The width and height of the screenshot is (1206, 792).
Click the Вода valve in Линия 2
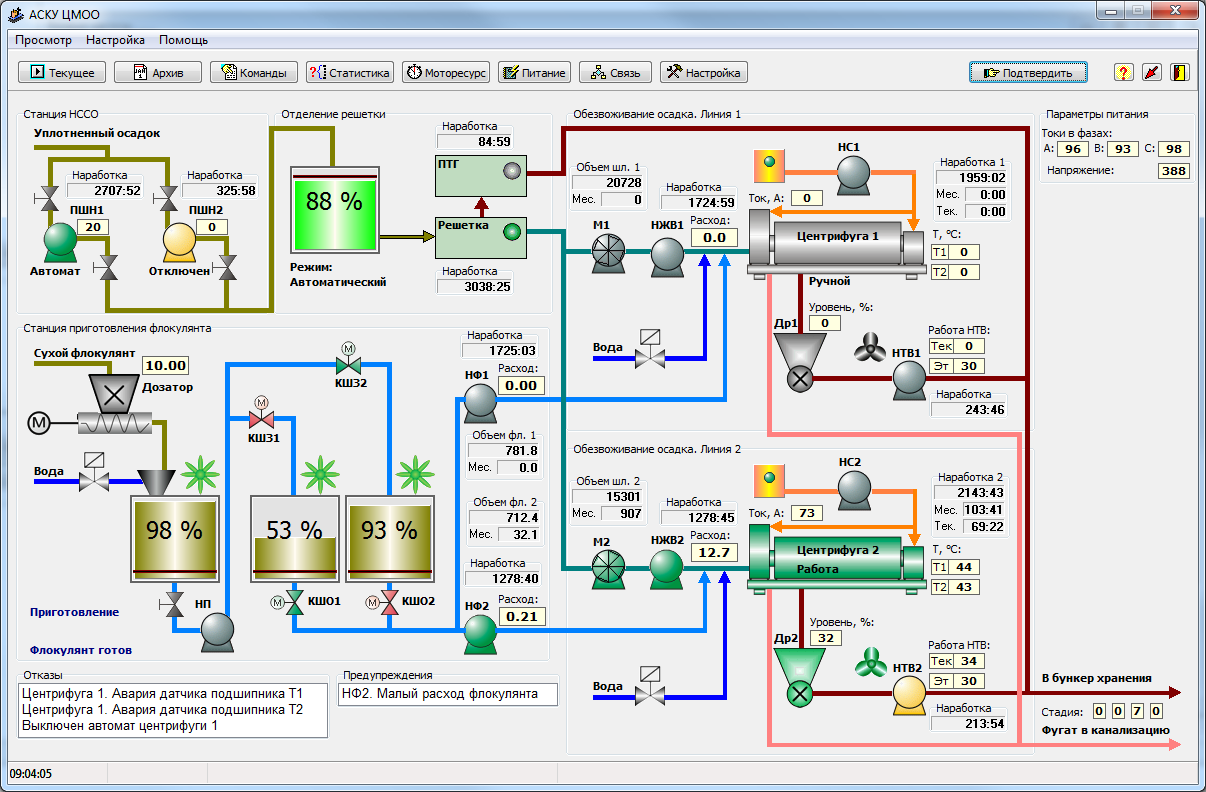coord(650,688)
